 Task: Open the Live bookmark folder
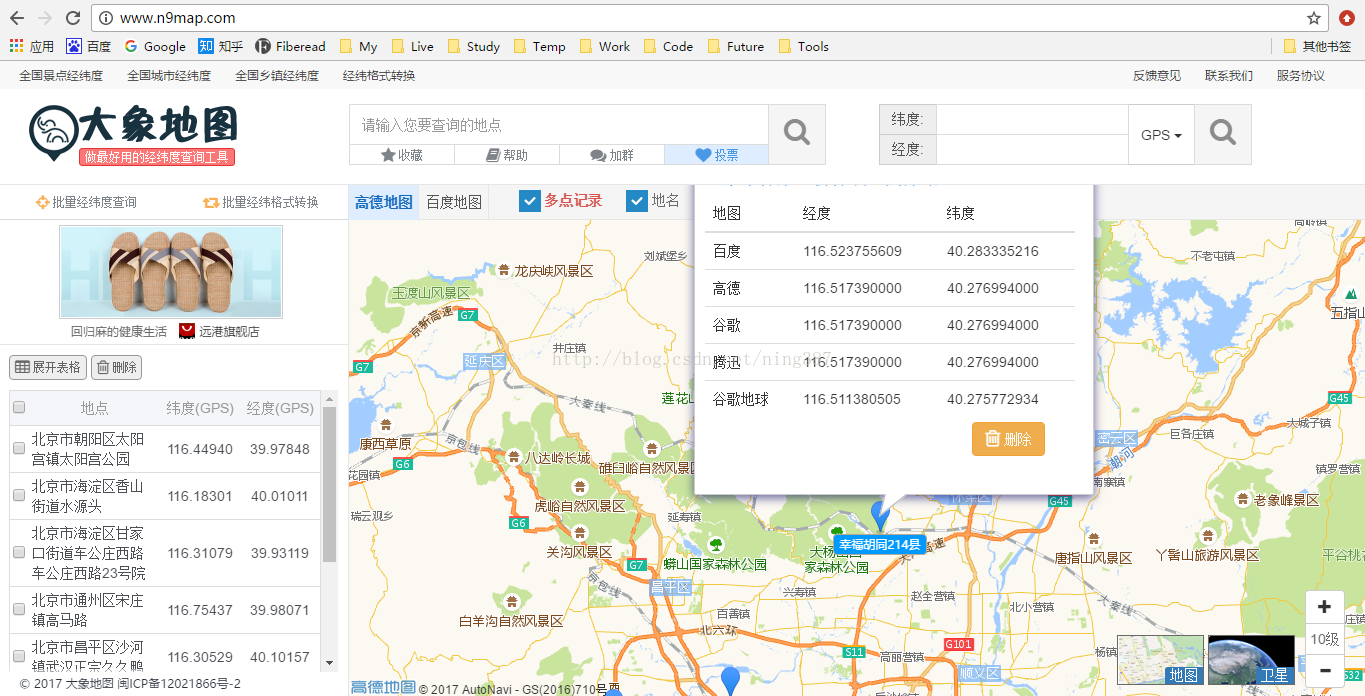point(412,46)
